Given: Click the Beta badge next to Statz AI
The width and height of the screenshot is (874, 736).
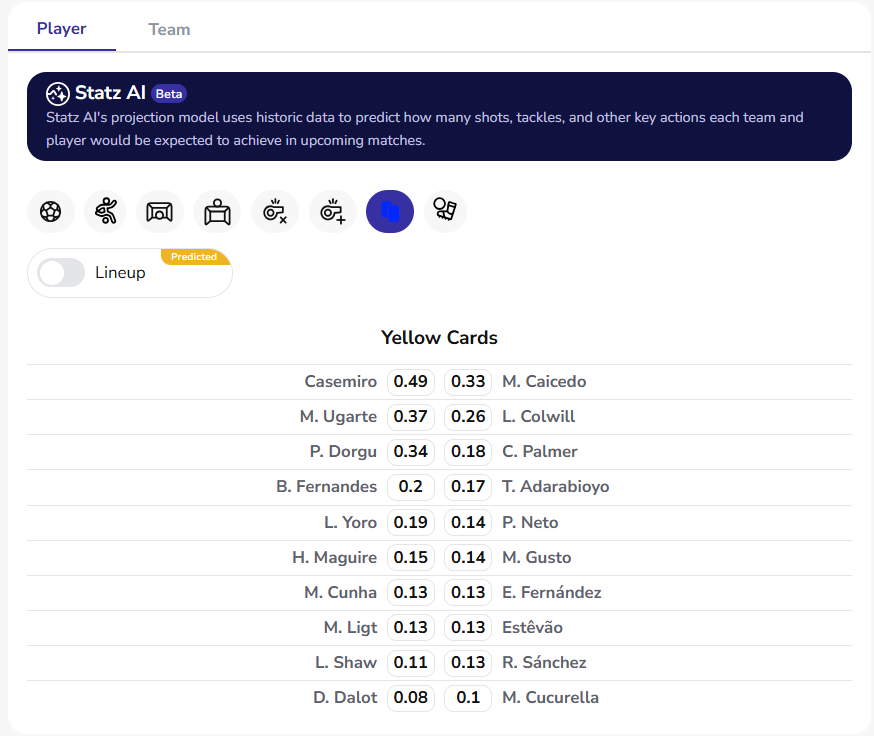Looking at the screenshot, I should [169, 94].
